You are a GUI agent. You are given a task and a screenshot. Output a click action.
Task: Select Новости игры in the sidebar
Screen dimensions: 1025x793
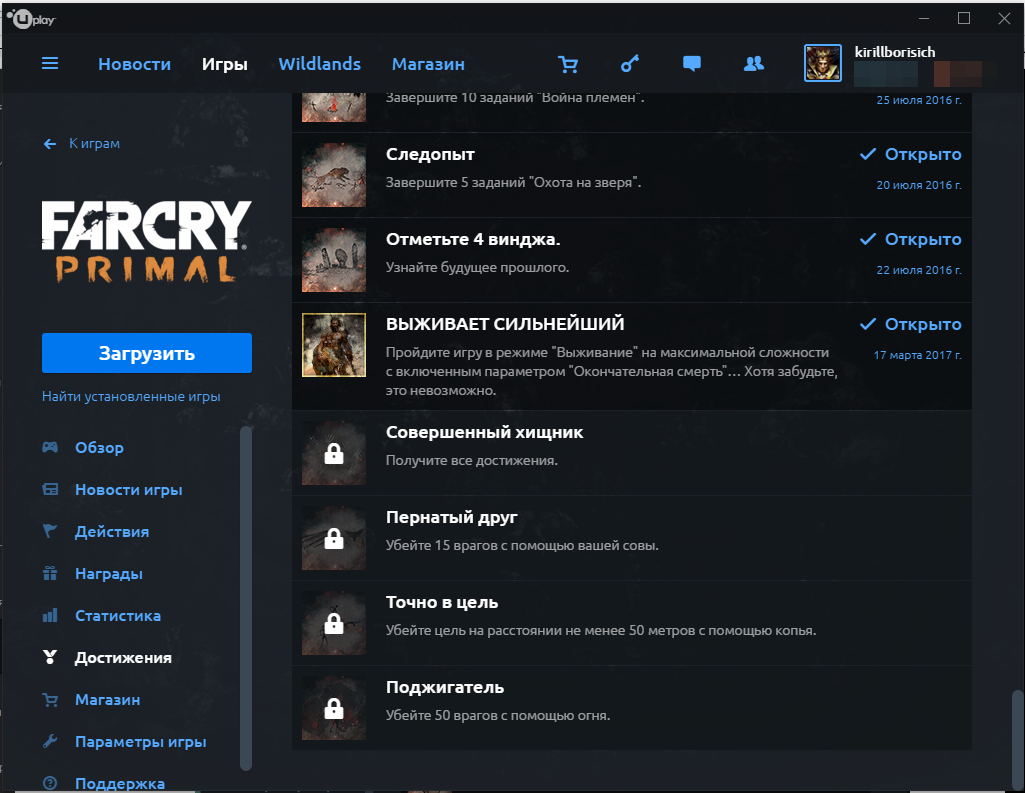pos(129,490)
